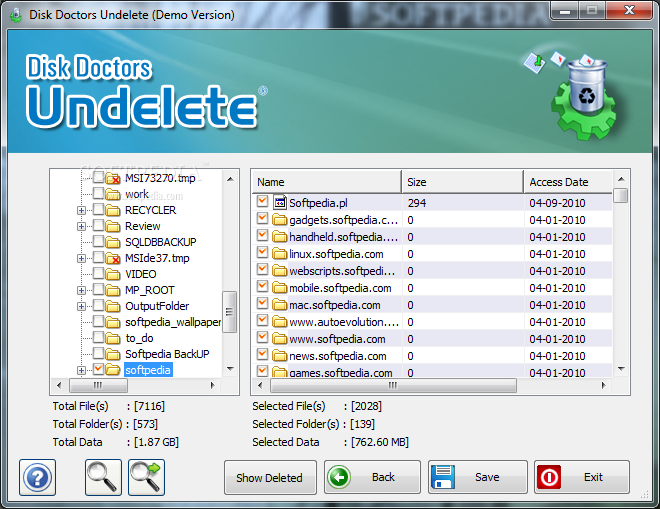660x509 pixels.
Task: Expand the MSIde37.tmp tree node
Action: (x=81, y=258)
